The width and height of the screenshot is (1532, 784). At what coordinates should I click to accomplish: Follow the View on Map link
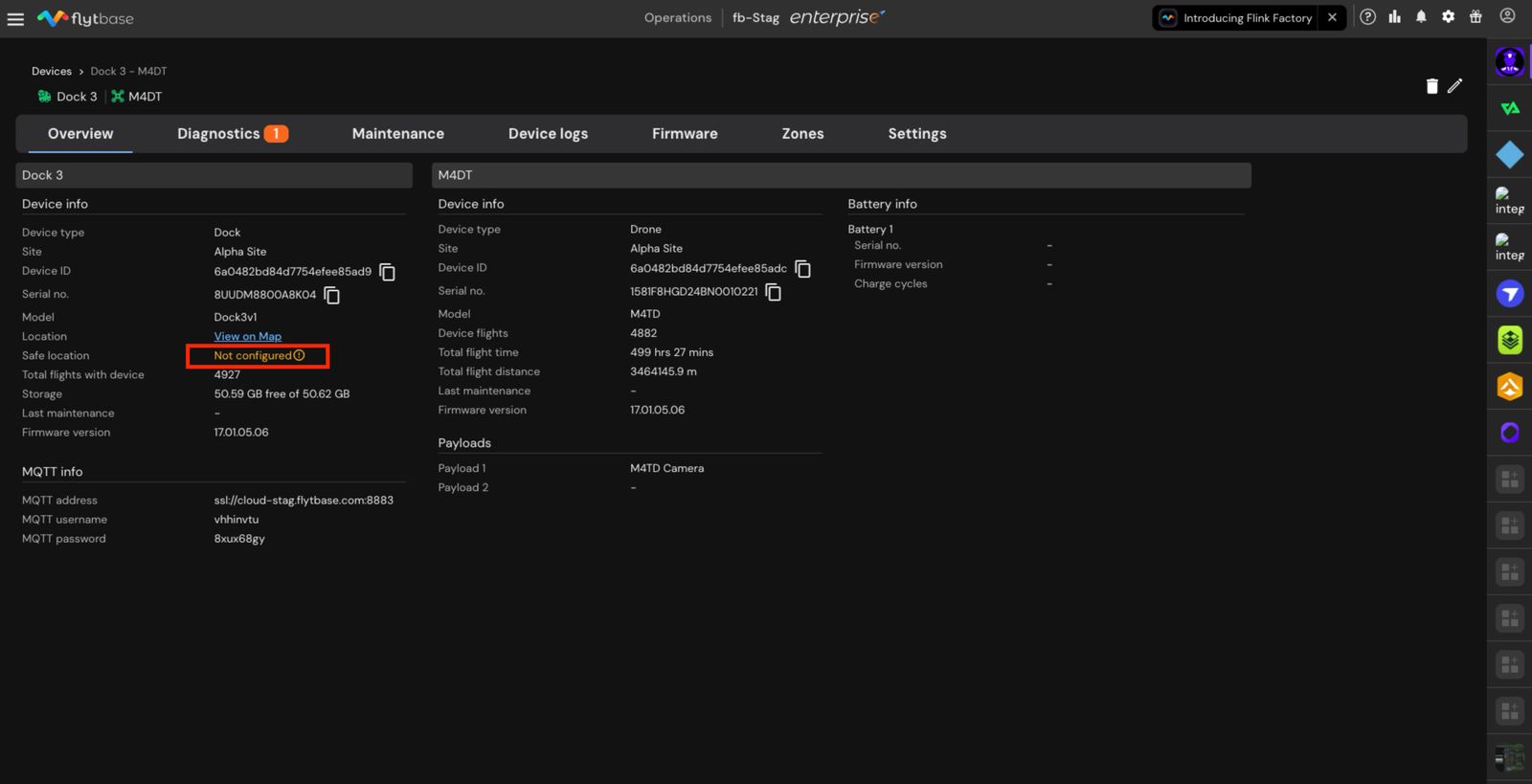coord(248,336)
